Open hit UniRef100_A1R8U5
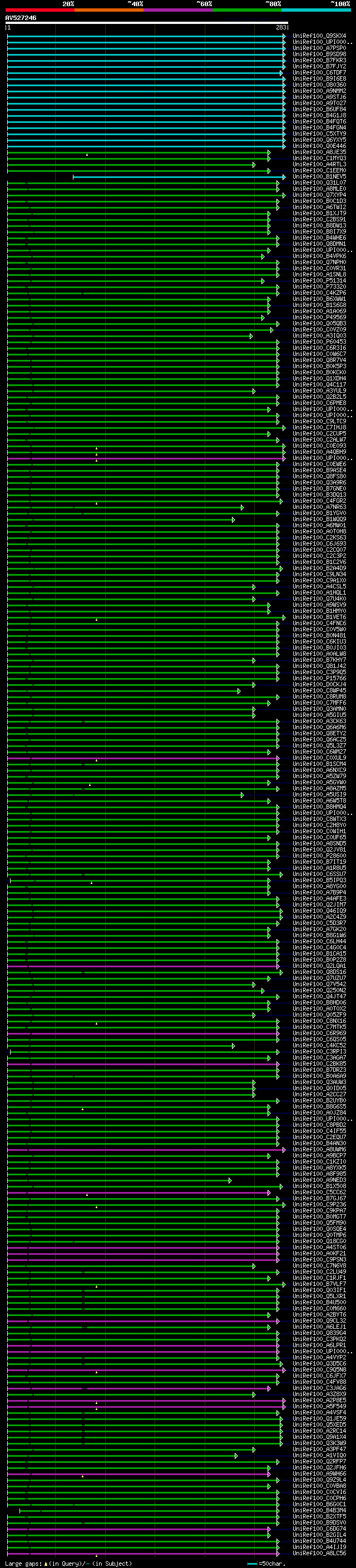The image size is (356, 1568). point(319,868)
